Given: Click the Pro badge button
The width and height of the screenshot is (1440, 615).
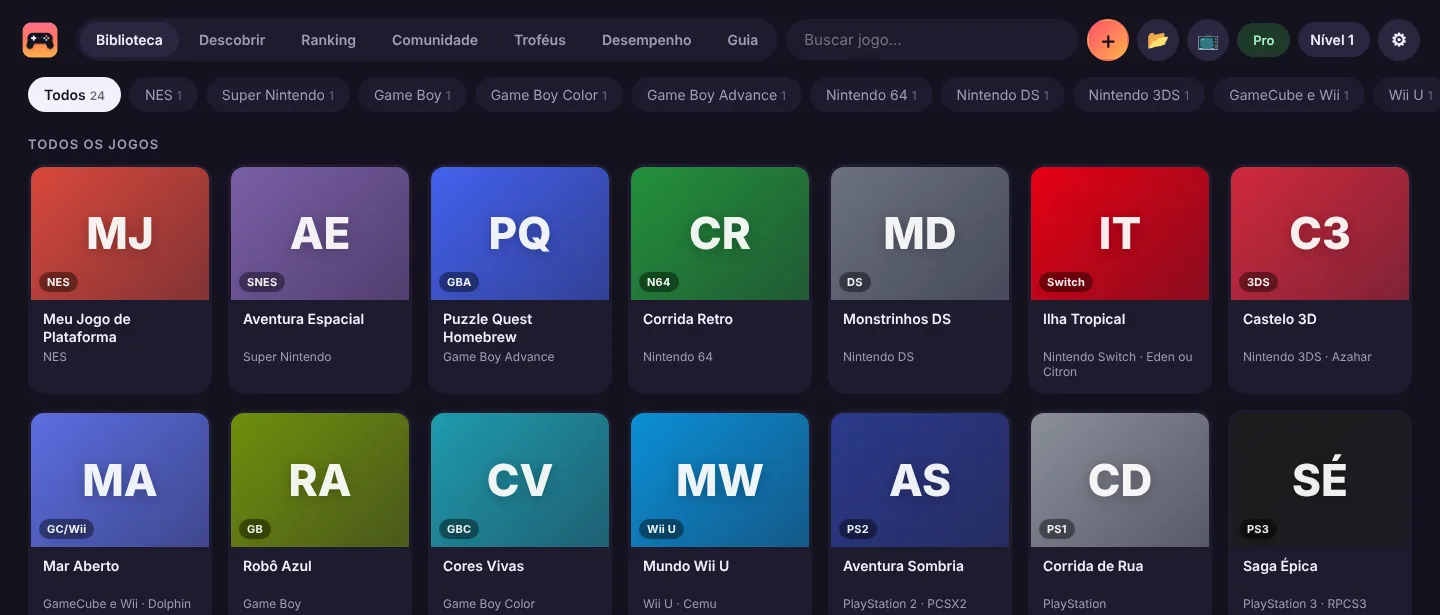Looking at the screenshot, I should [x=1263, y=40].
